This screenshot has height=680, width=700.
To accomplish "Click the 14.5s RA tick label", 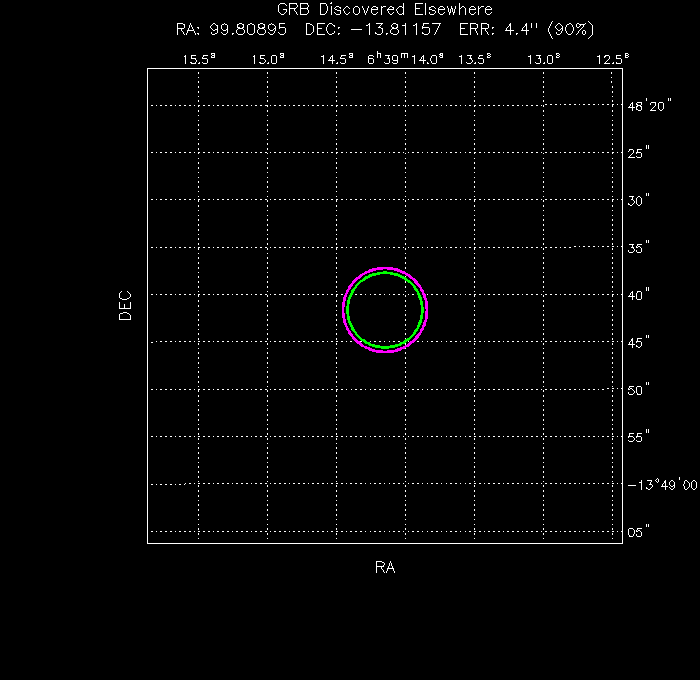I will [337, 59].
